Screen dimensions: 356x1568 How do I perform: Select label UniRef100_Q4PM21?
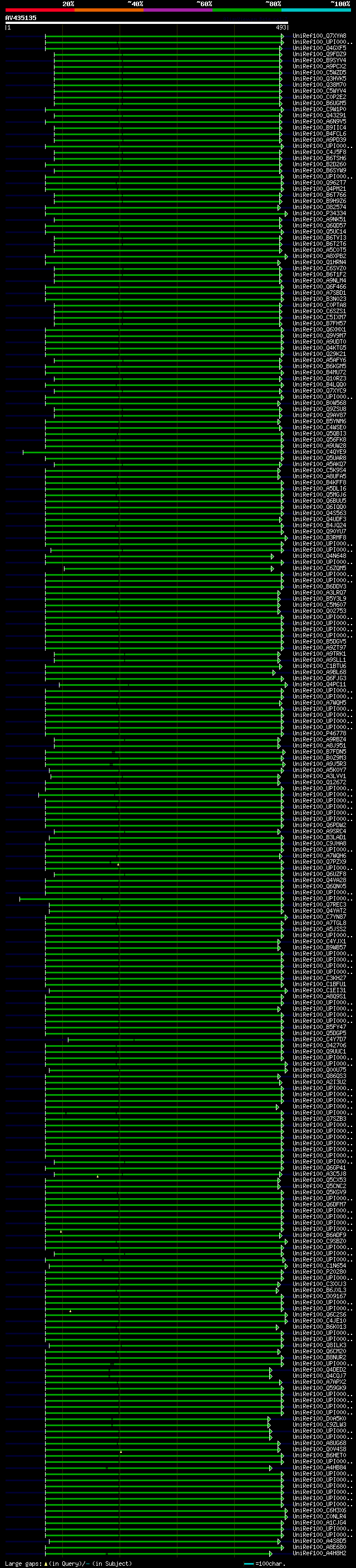pos(319,189)
